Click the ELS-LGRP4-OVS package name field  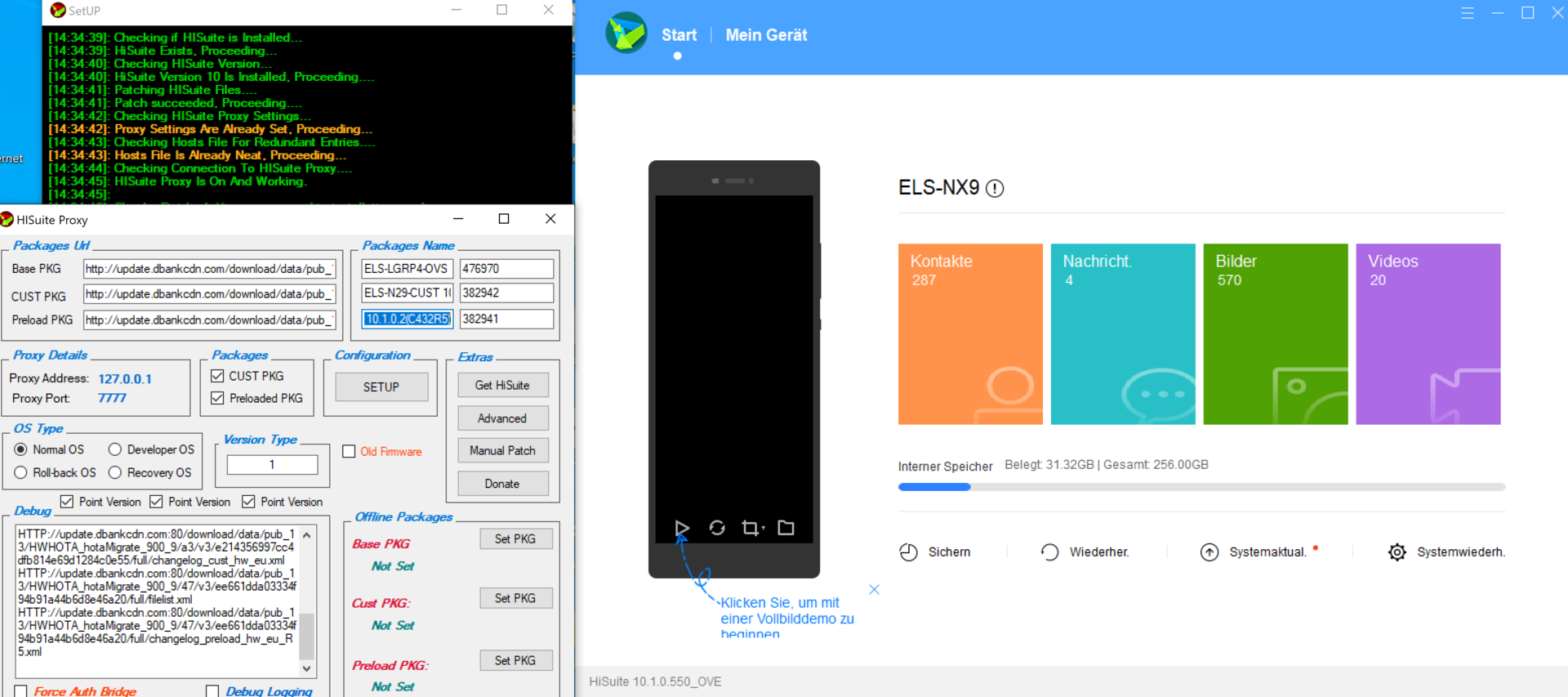pyautogui.click(x=408, y=269)
